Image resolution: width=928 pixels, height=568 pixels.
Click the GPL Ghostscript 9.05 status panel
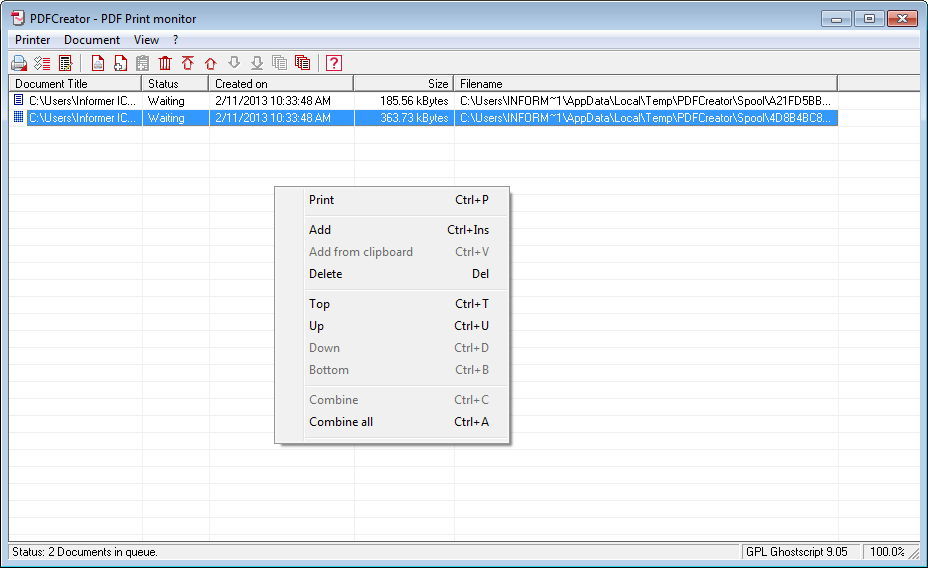800,552
